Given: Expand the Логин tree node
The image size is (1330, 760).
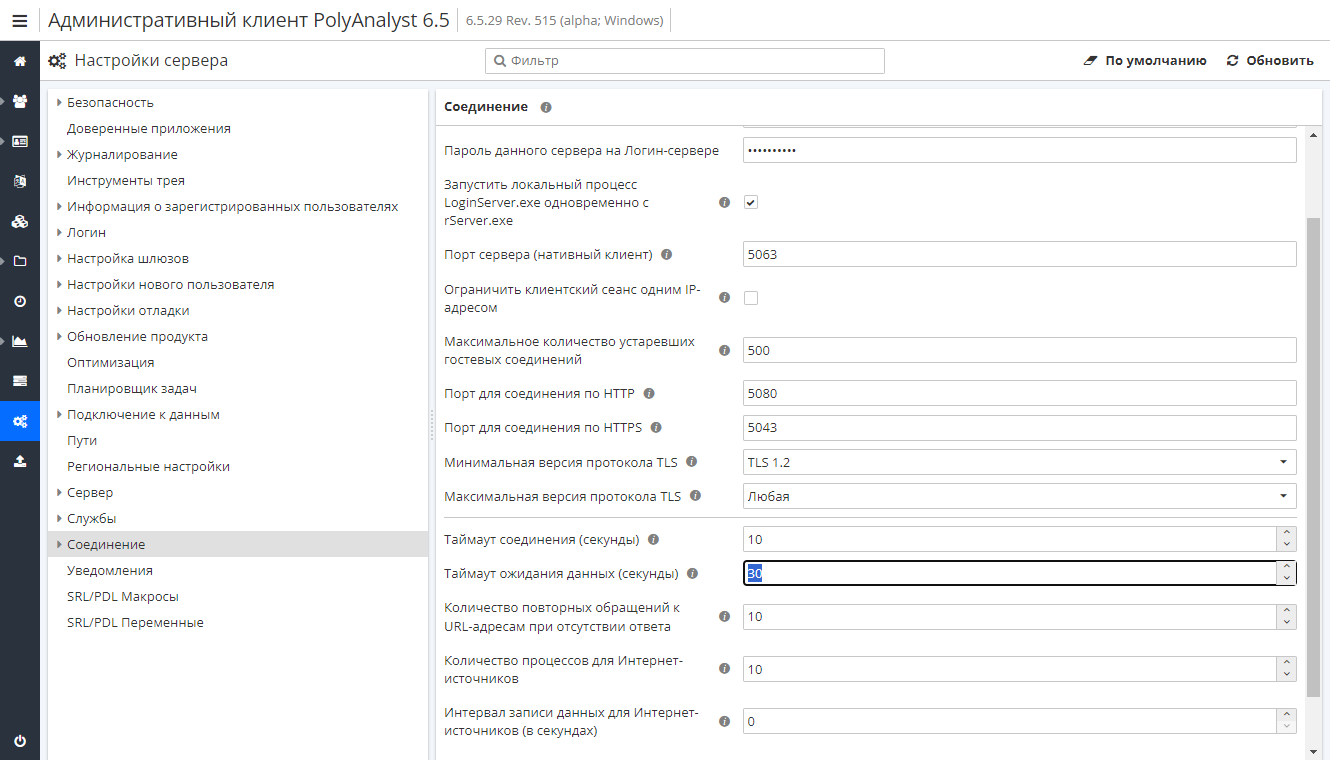Looking at the screenshot, I should (x=59, y=232).
